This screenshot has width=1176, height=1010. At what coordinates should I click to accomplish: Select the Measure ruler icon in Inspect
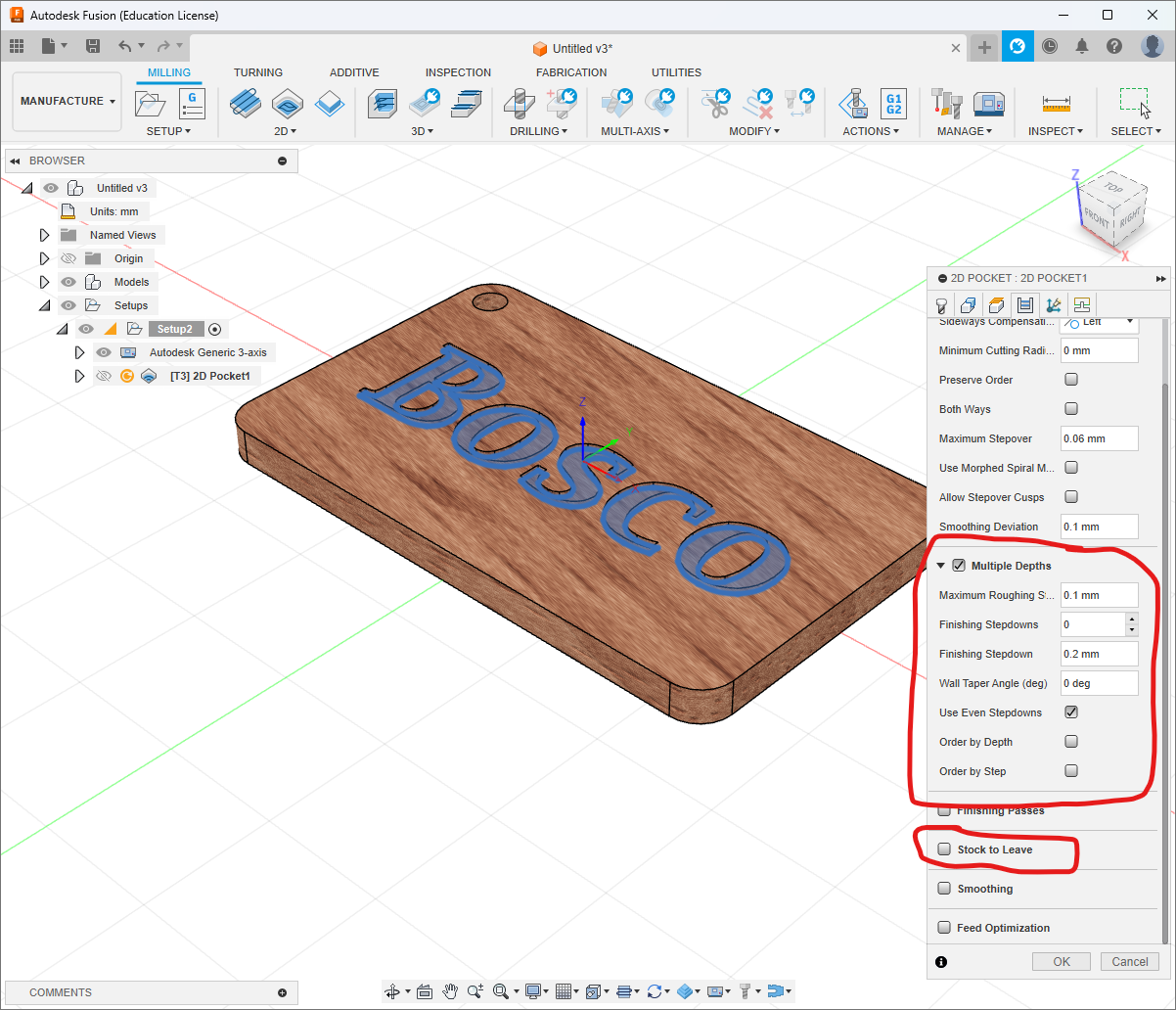coord(1056,103)
